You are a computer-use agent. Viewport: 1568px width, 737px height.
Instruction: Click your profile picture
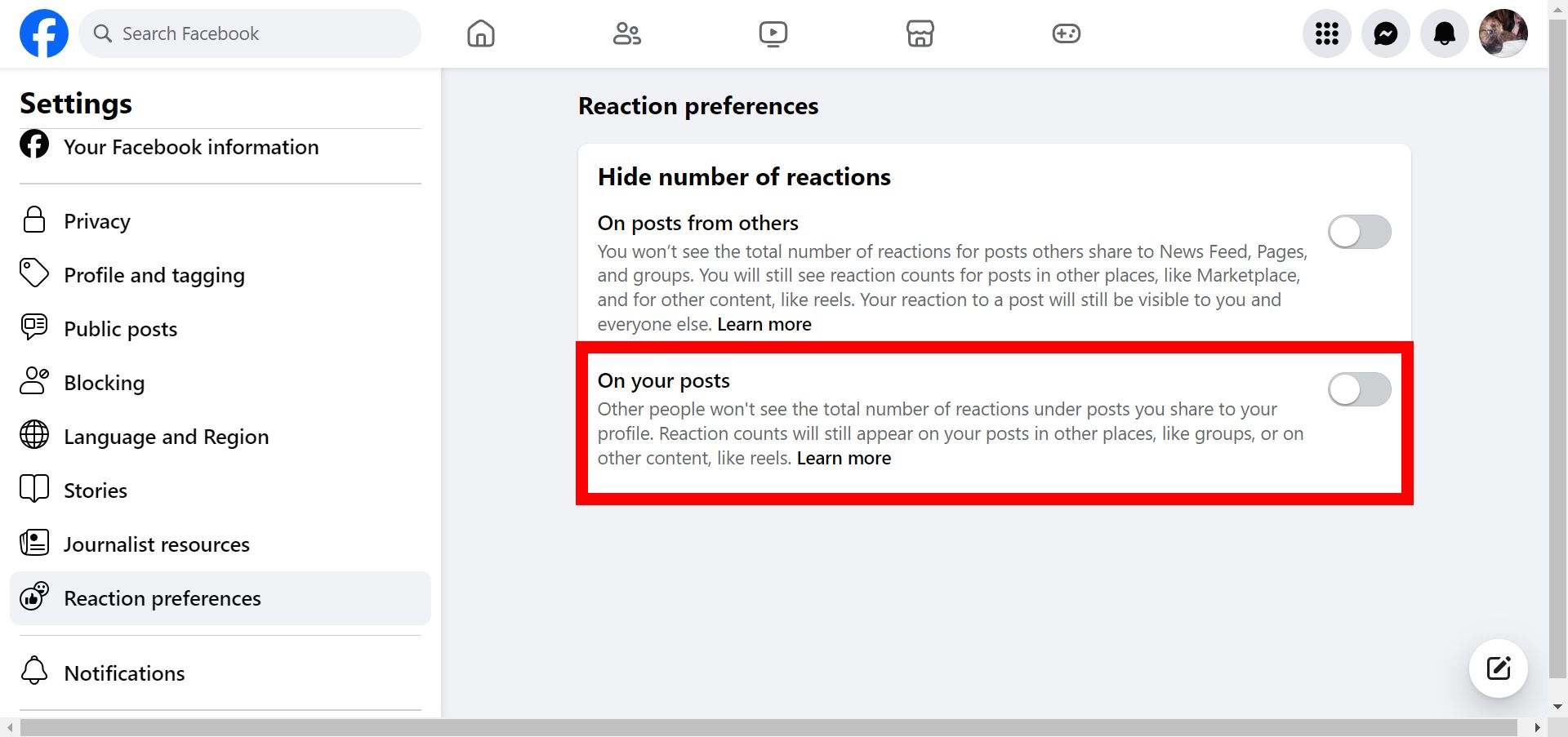1503,33
